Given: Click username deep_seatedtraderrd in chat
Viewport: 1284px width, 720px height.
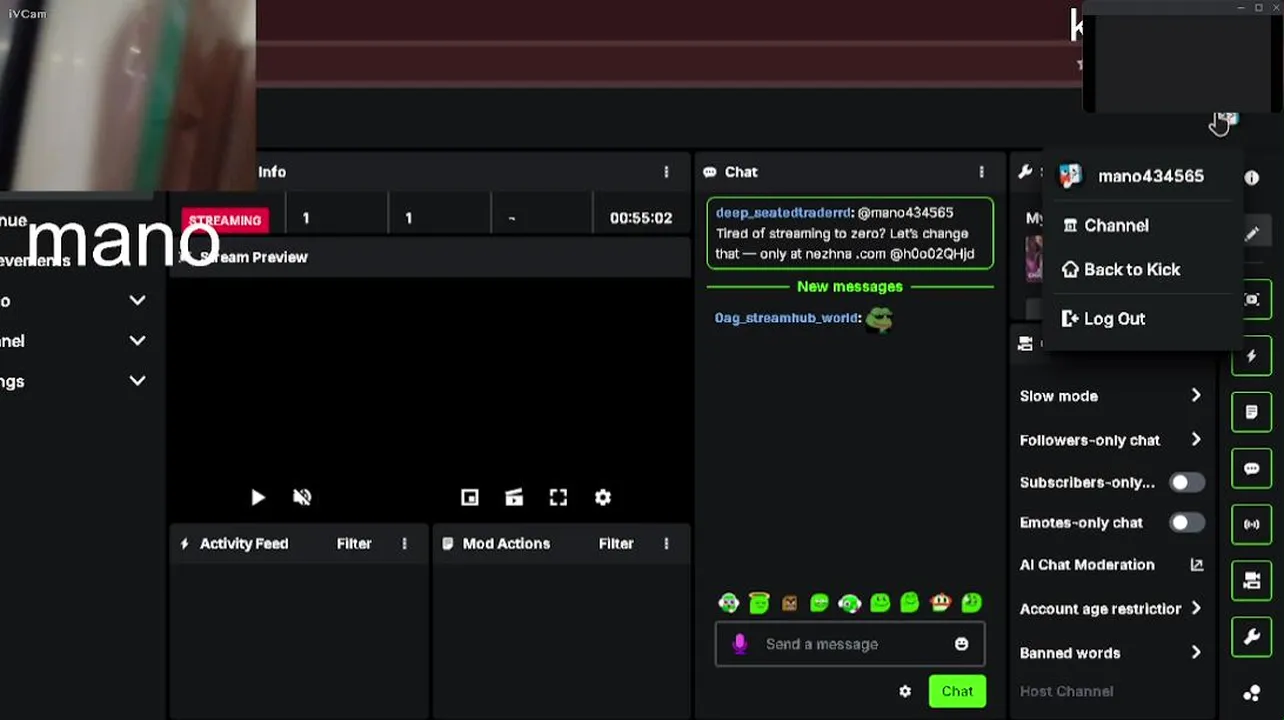Looking at the screenshot, I should point(784,213).
